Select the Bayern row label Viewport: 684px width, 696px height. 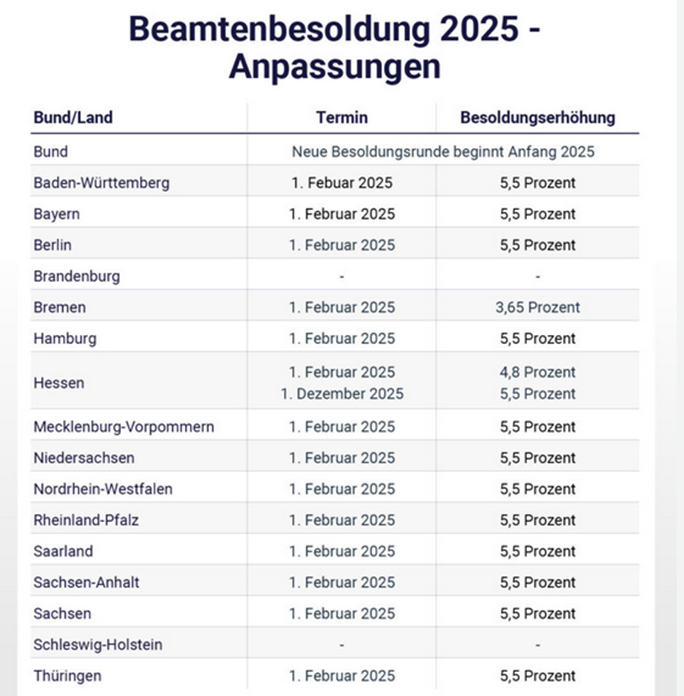pos(57,214)
